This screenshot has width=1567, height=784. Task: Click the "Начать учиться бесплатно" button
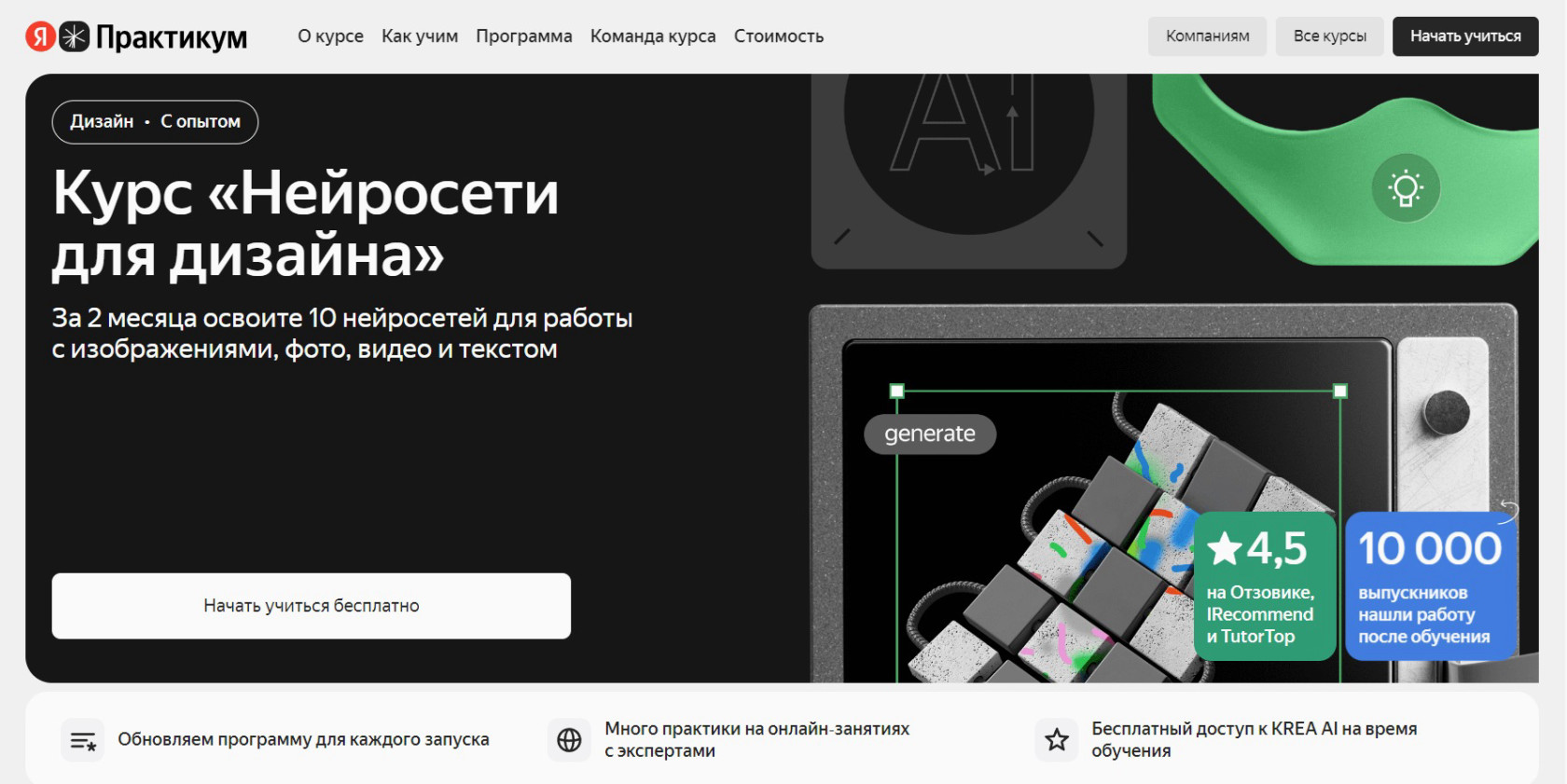coord(312,606)
